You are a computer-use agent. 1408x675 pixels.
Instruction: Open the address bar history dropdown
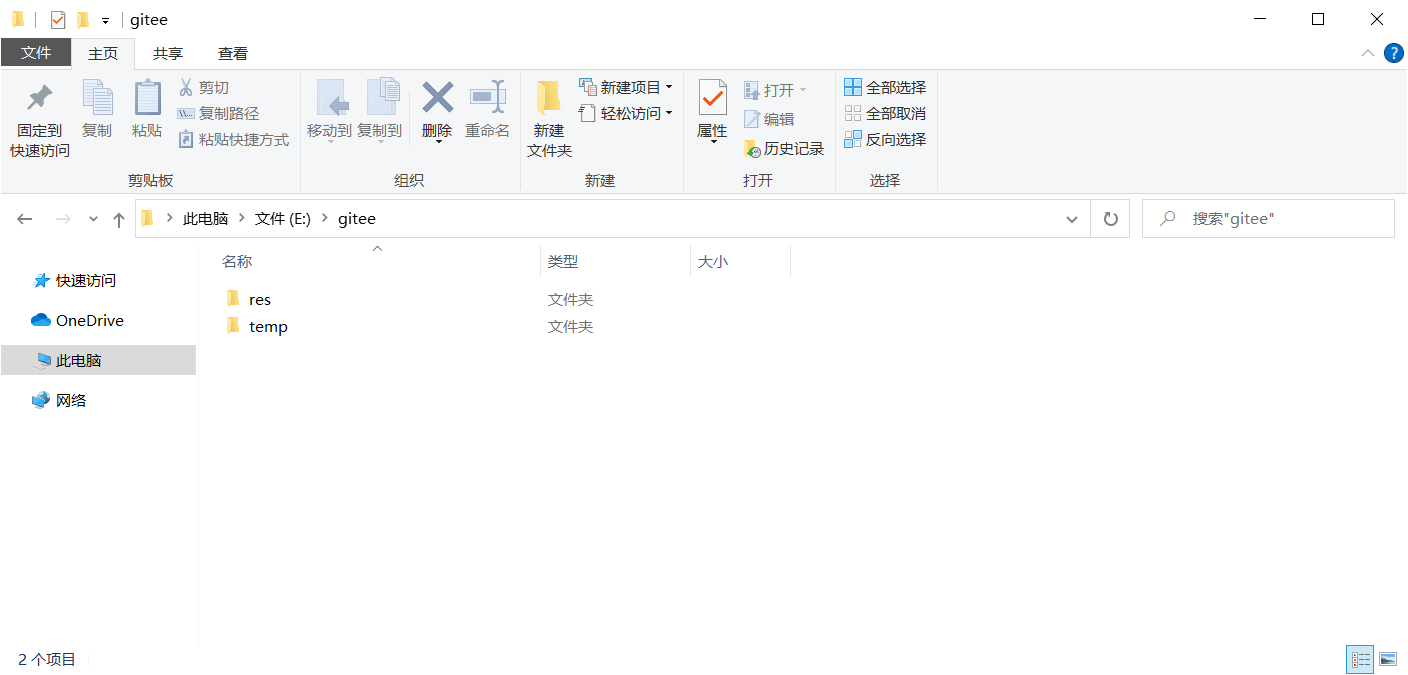coord(1072,219)
